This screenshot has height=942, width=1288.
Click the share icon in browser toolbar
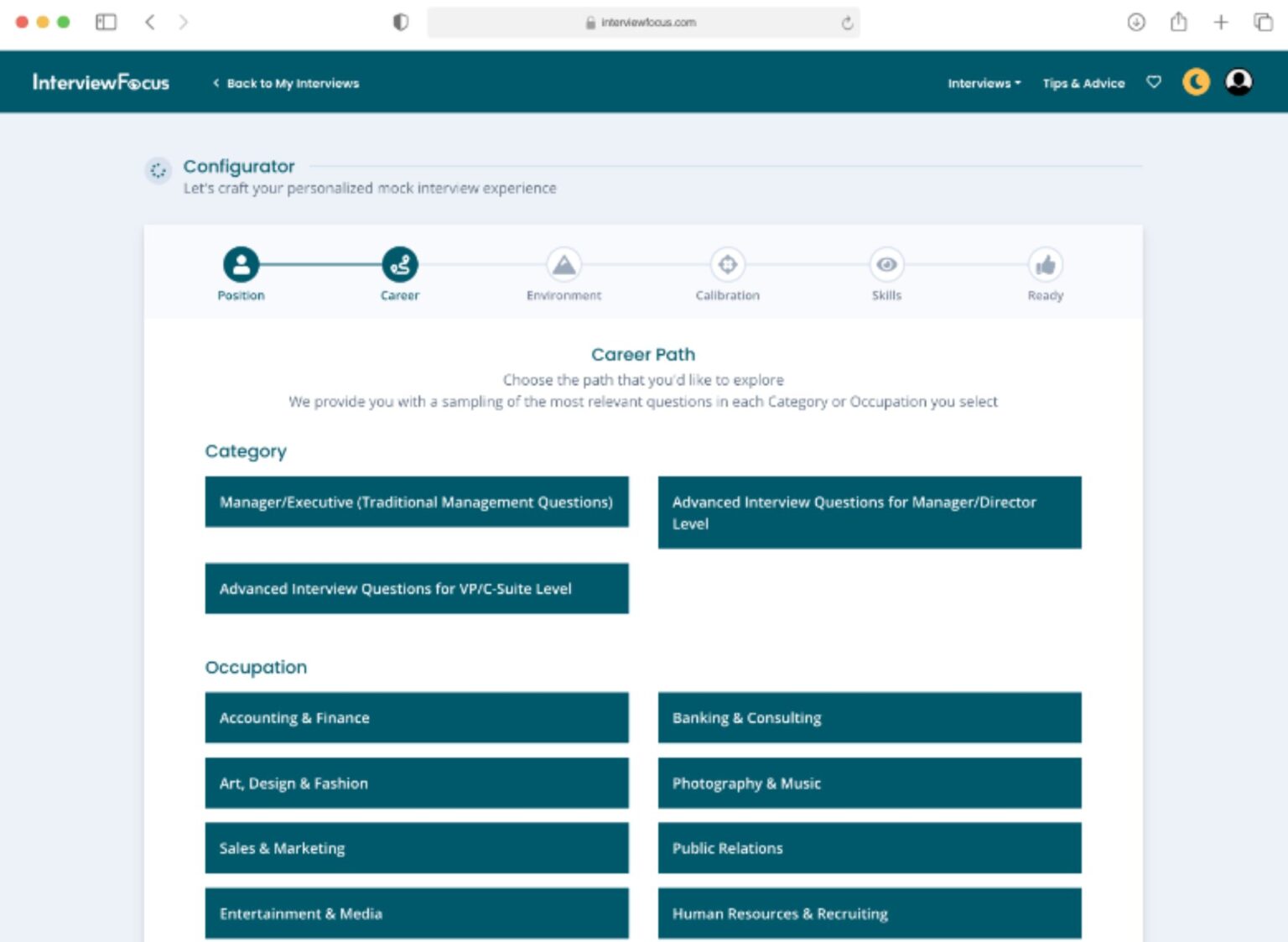point(1179,23)
